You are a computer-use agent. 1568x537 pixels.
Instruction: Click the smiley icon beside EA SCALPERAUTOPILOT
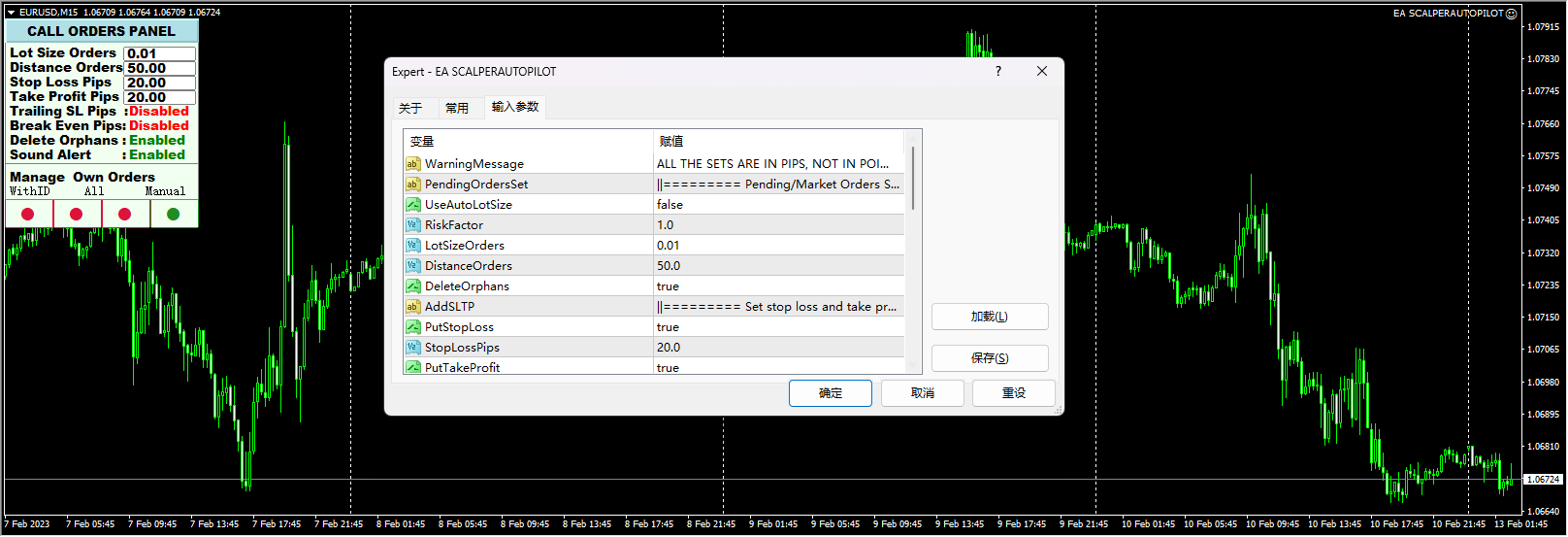(1511, 14)
